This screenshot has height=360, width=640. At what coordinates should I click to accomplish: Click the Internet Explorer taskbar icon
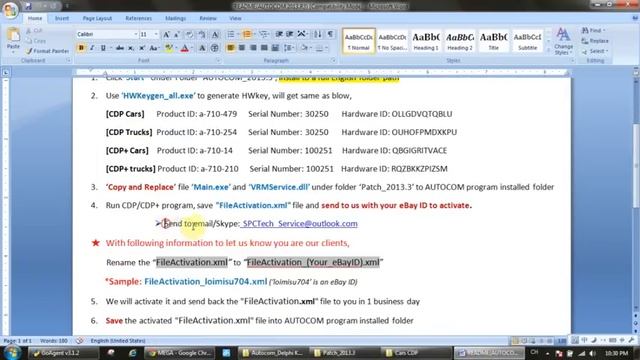132,353
